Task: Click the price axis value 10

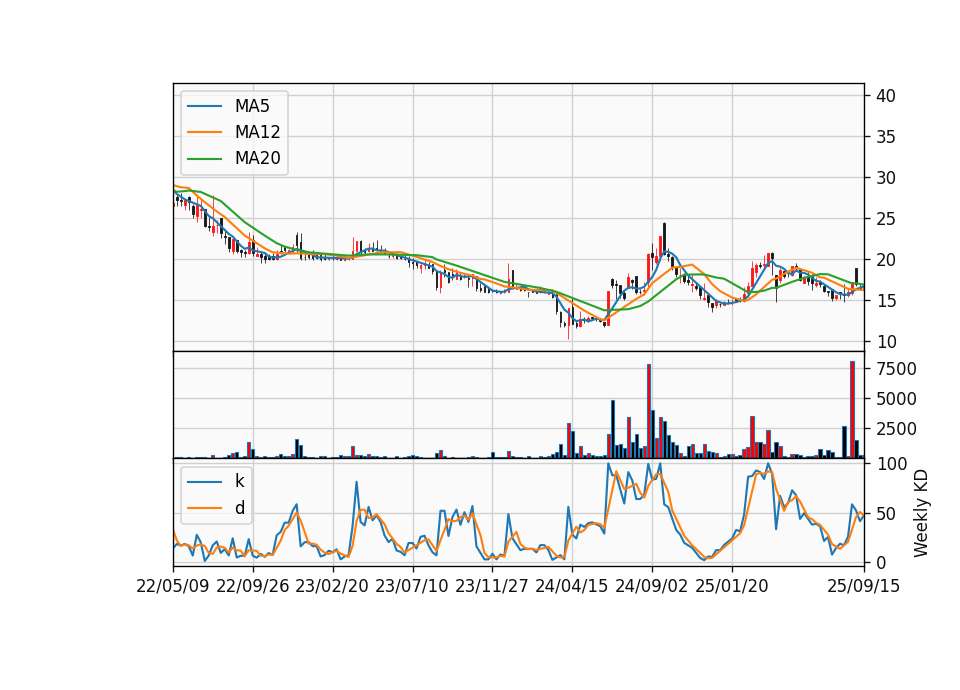Action: (886, 342)
